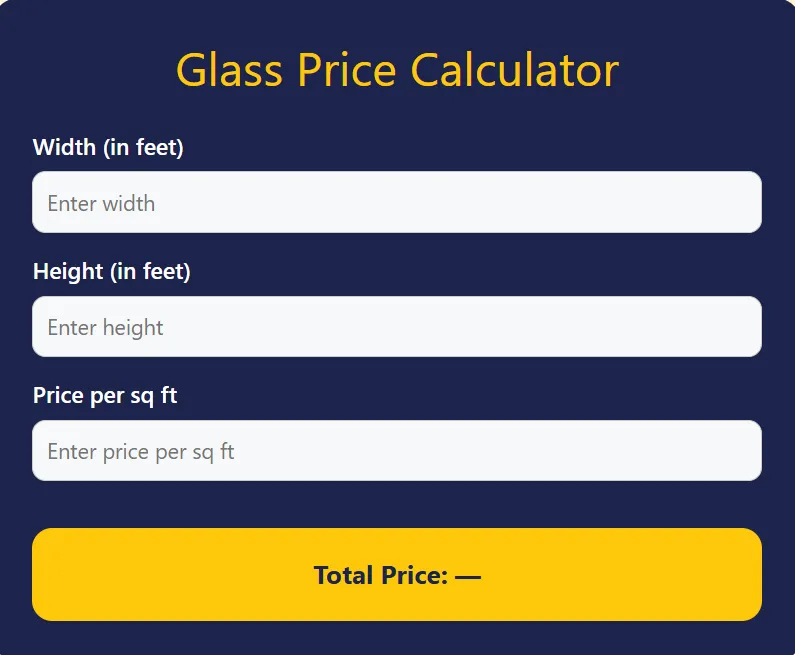This screenshot has width=795, height=655.
Task: Focus the Height input field
Action: tap(397, 327)
